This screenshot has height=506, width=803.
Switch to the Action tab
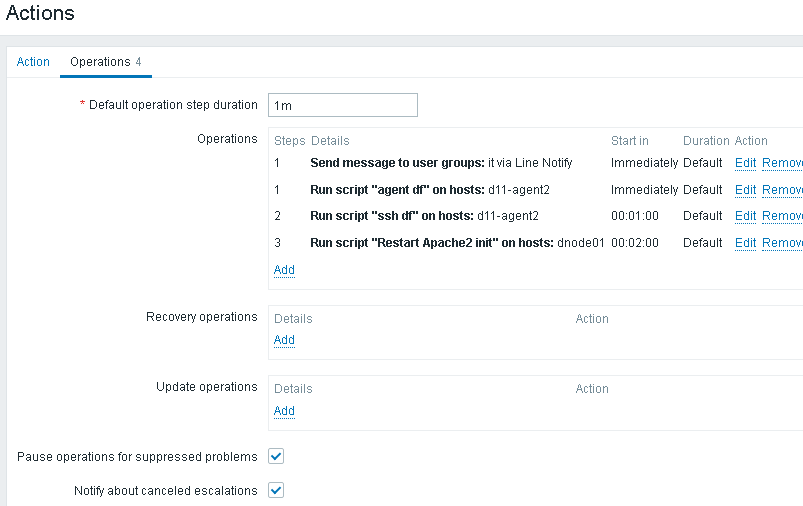[33, 62]
